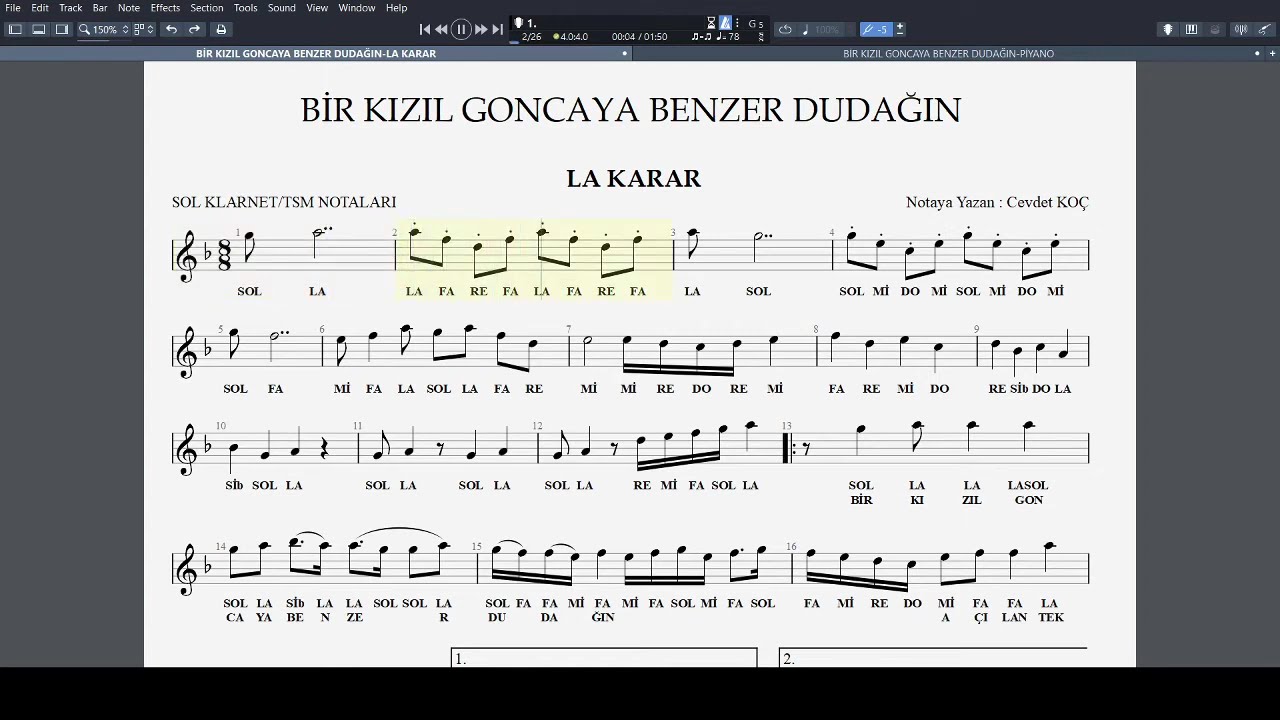Switch to the LA KARAR document tab
1280x720 pixels.
point(316,54)
